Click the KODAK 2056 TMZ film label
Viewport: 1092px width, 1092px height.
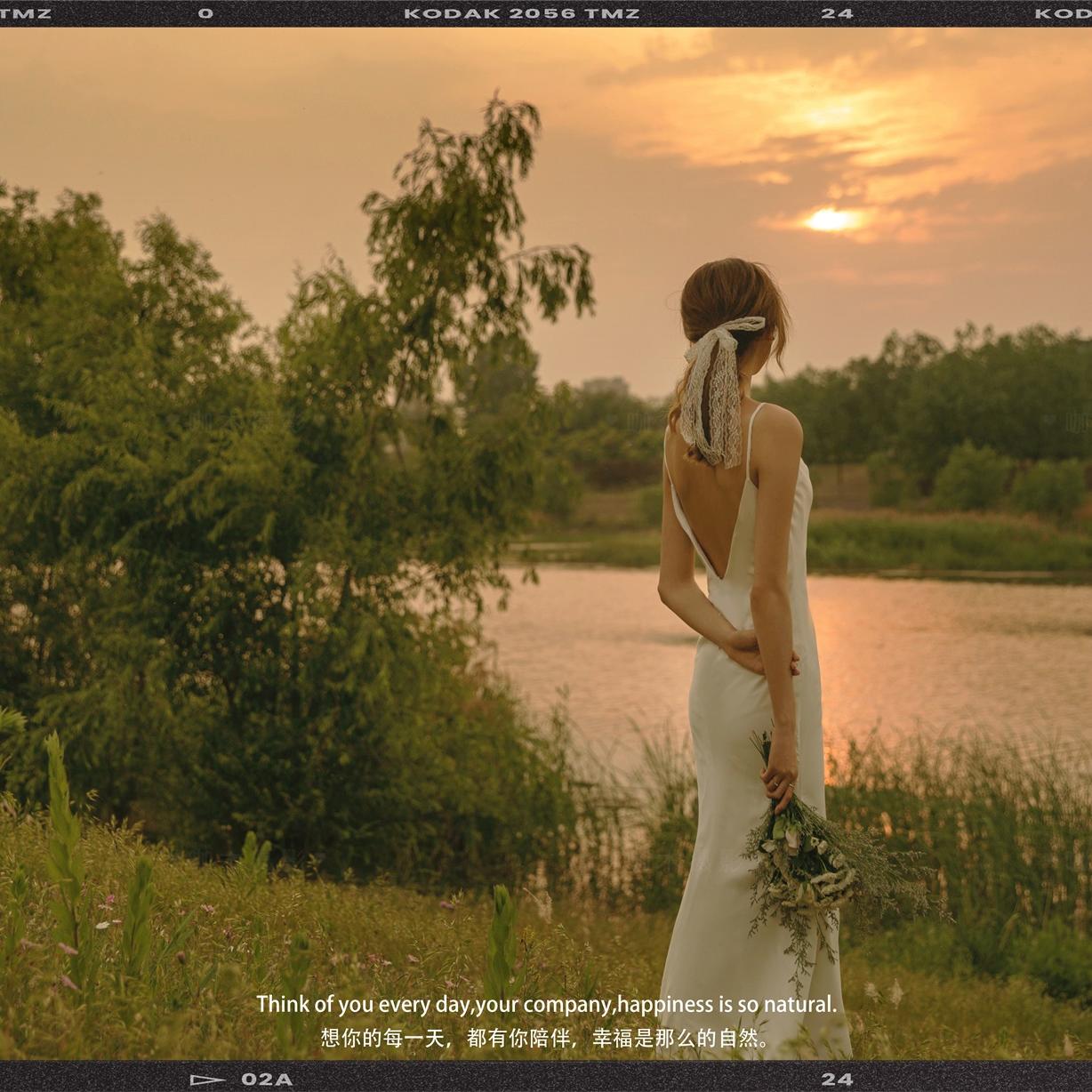click(x=521, y=13)
